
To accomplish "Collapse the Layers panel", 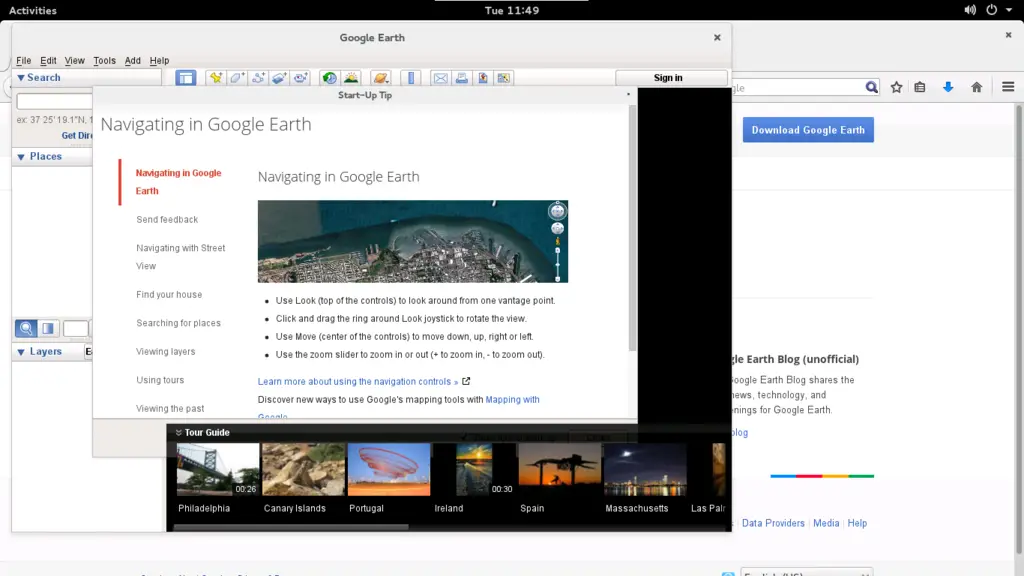I will (x=21, y=352).
